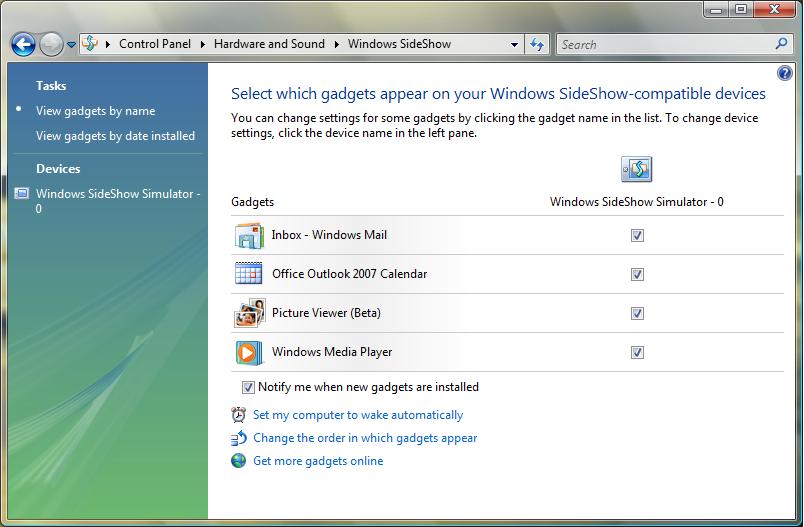This screenshot has width=804, height=527.
Task: Click the Windows Media Player icon
Action: point(249,353)
